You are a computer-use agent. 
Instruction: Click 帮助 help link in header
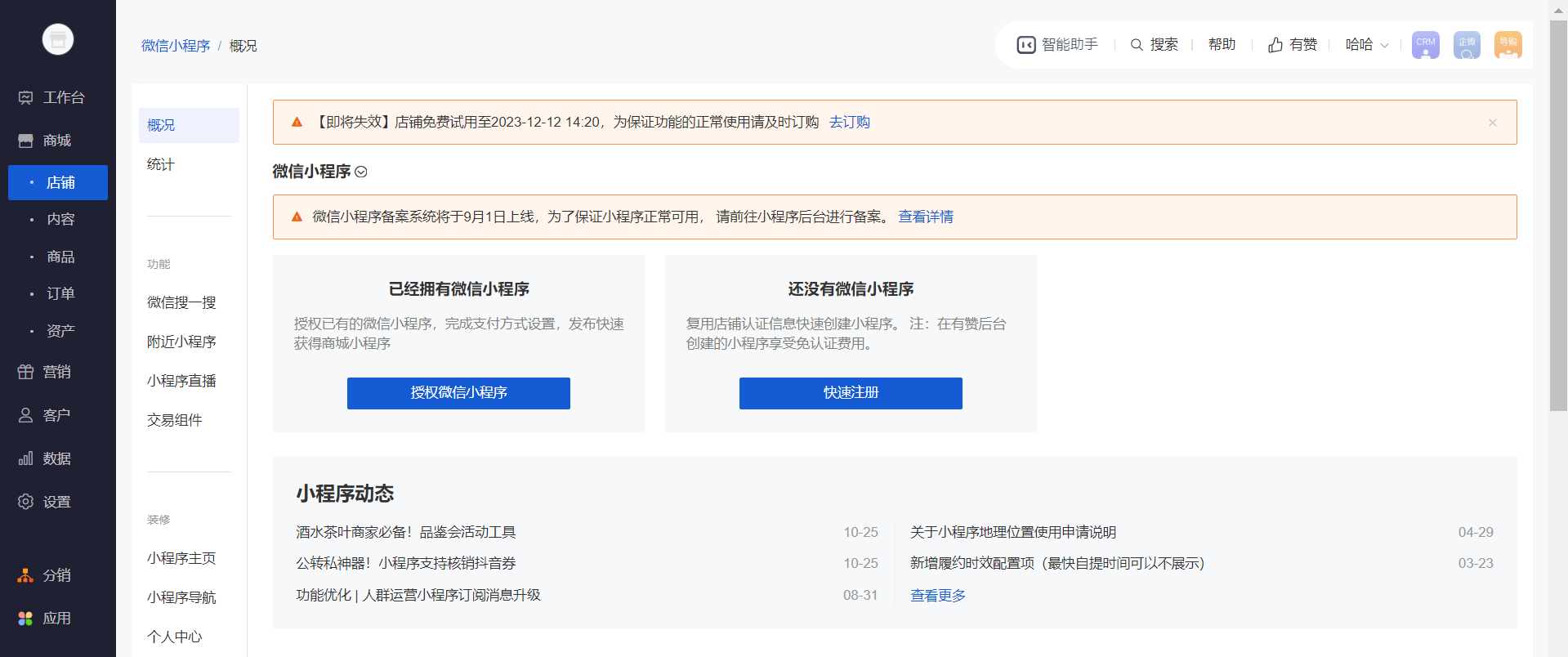(x=1222, y=45)
